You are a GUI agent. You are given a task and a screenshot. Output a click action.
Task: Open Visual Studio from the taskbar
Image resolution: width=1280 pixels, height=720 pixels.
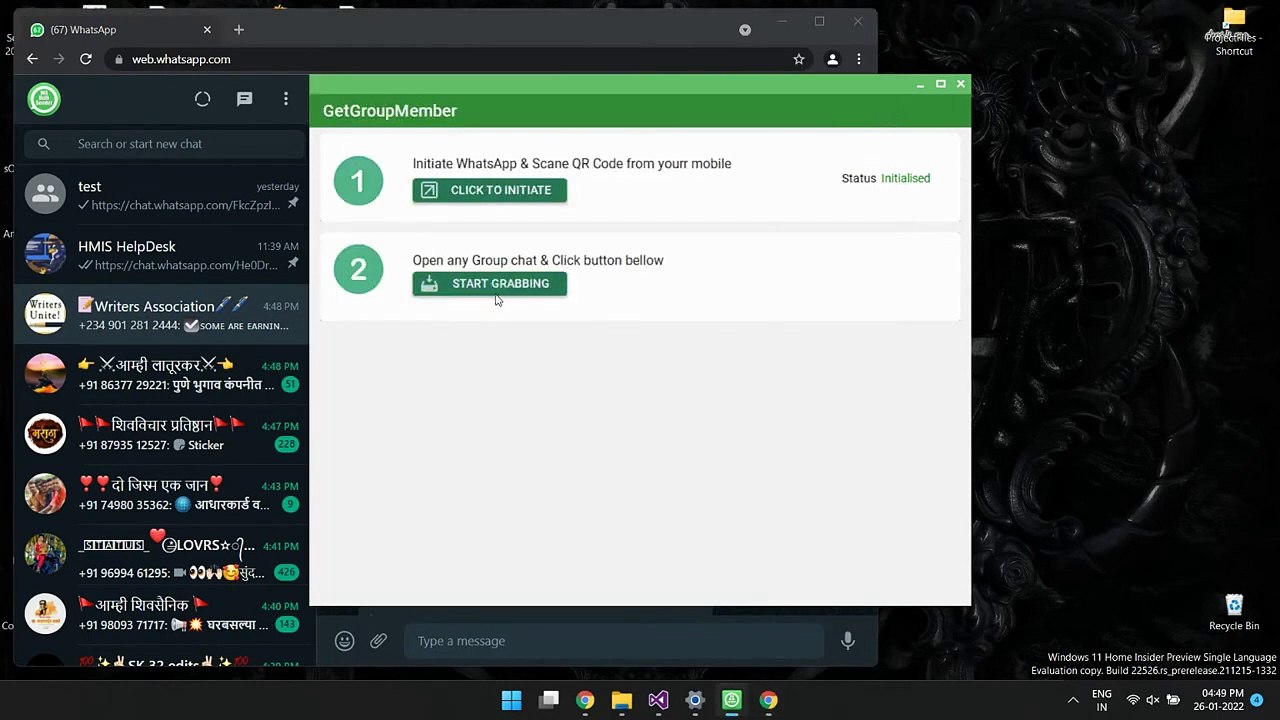[658, 700]
